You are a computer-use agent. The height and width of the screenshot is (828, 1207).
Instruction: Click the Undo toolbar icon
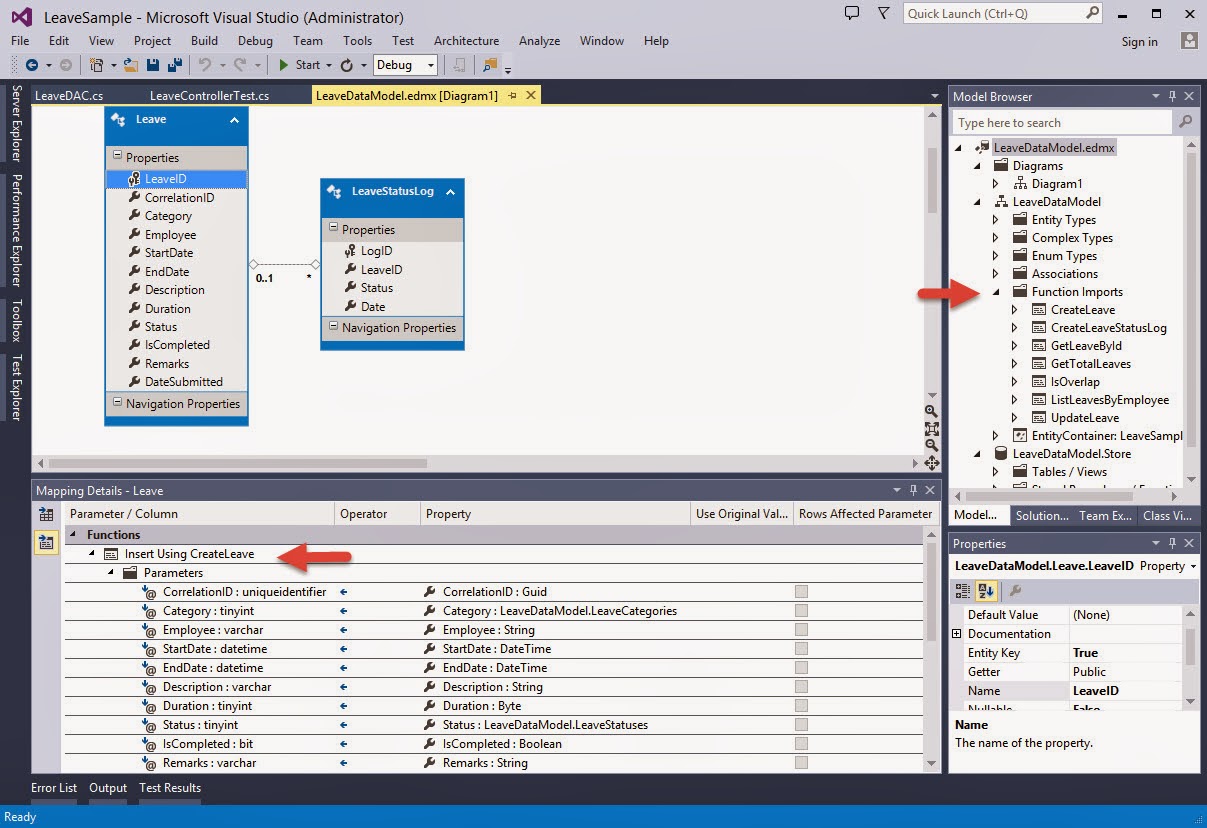205,65
